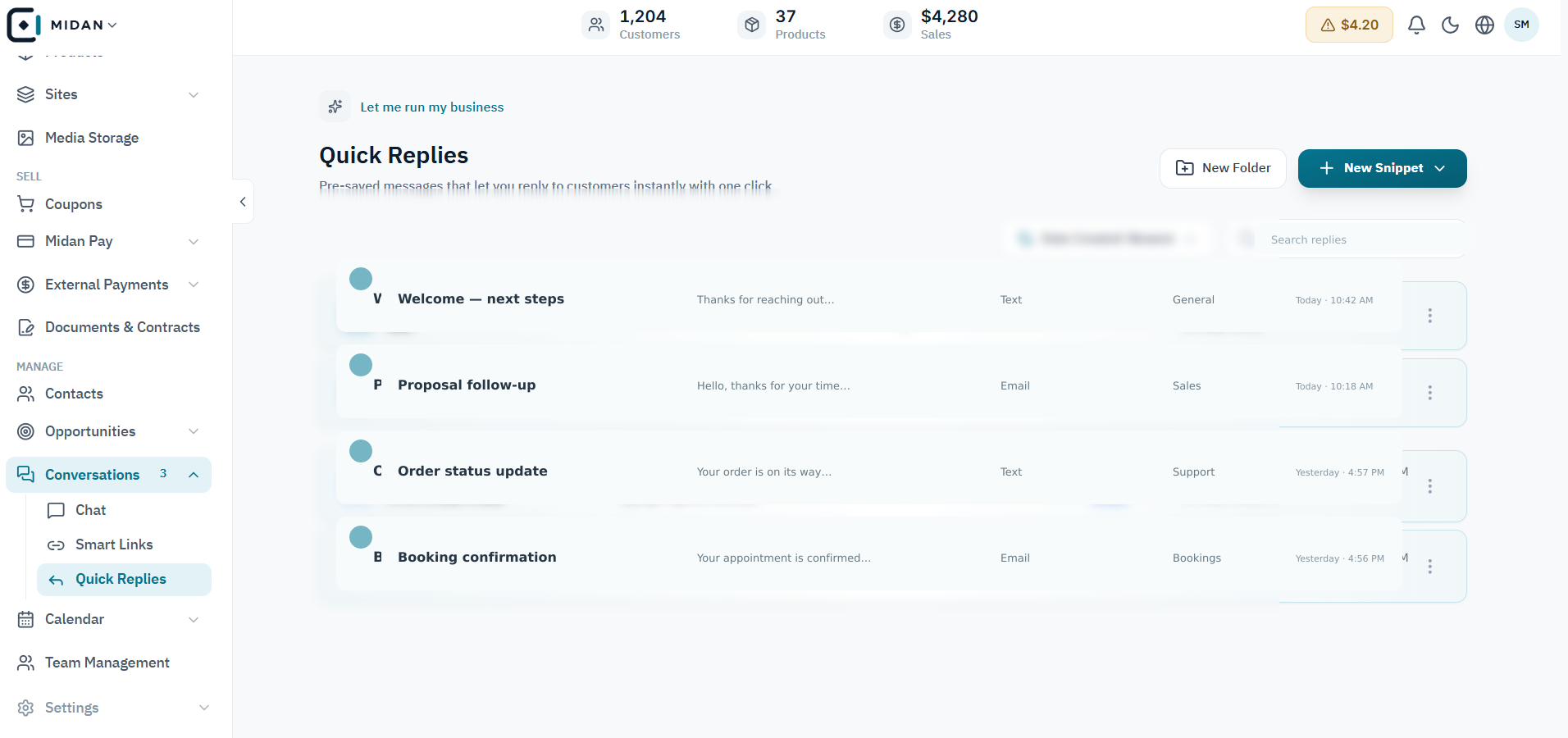Image resolution: width=1568 pixels, height=738 pixels.
Task: Open Team Management page
Action: [x=108, y=663]
